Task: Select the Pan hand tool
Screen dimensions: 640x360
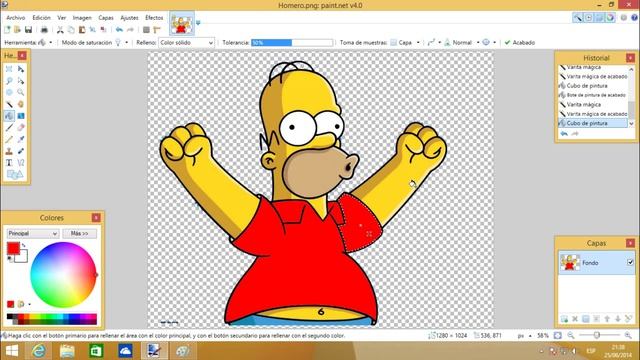Action: 21,104
